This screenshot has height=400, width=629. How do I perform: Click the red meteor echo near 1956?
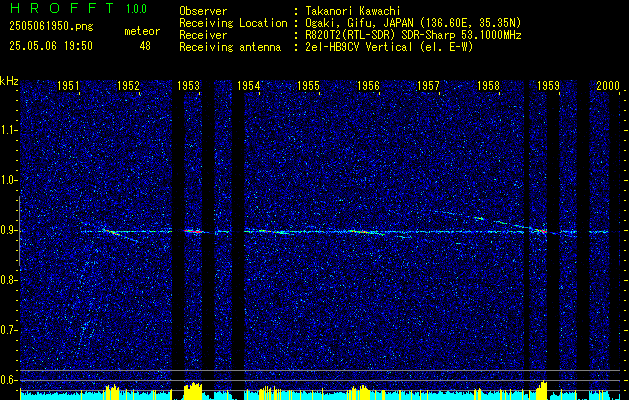click(362, 232)
